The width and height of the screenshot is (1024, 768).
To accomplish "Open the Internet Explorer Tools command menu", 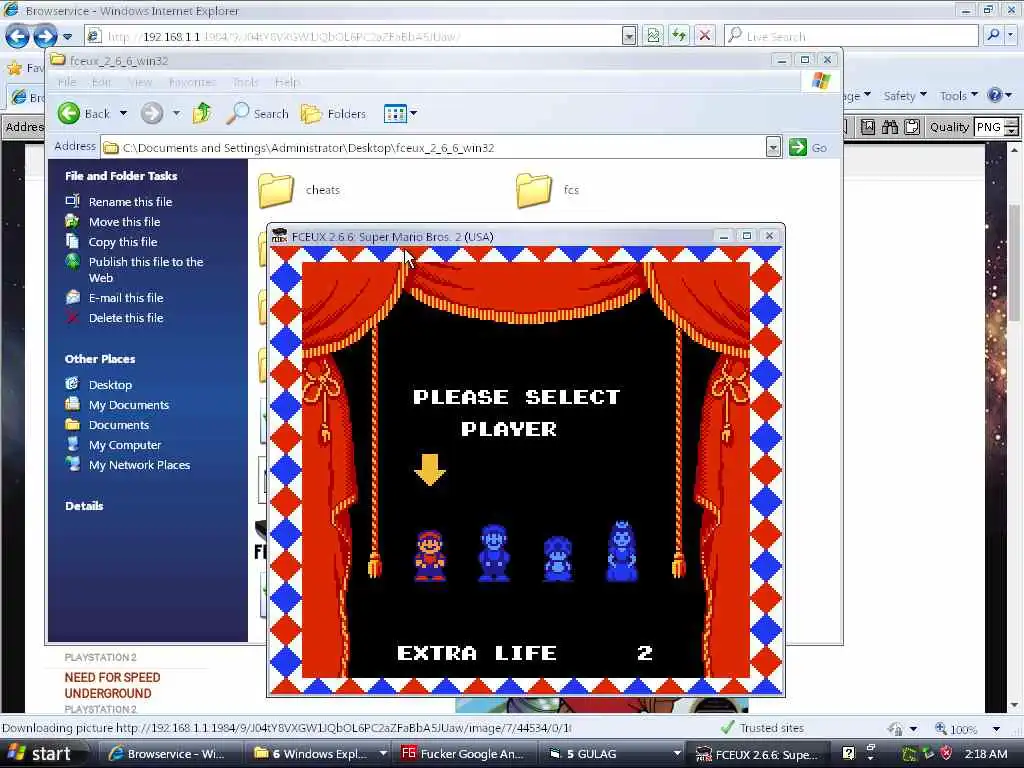I will click(959, 96).
